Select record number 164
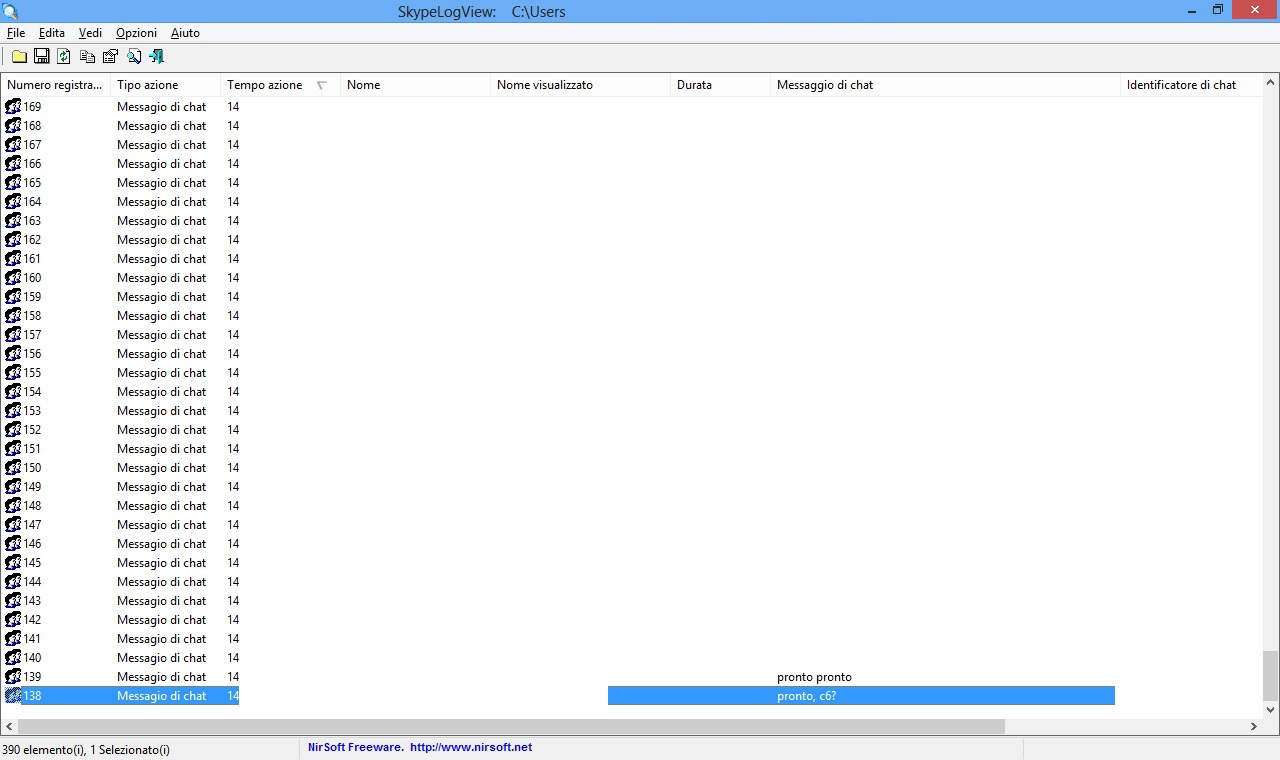This screenshot has width=1280, height=760. [32, 201]
